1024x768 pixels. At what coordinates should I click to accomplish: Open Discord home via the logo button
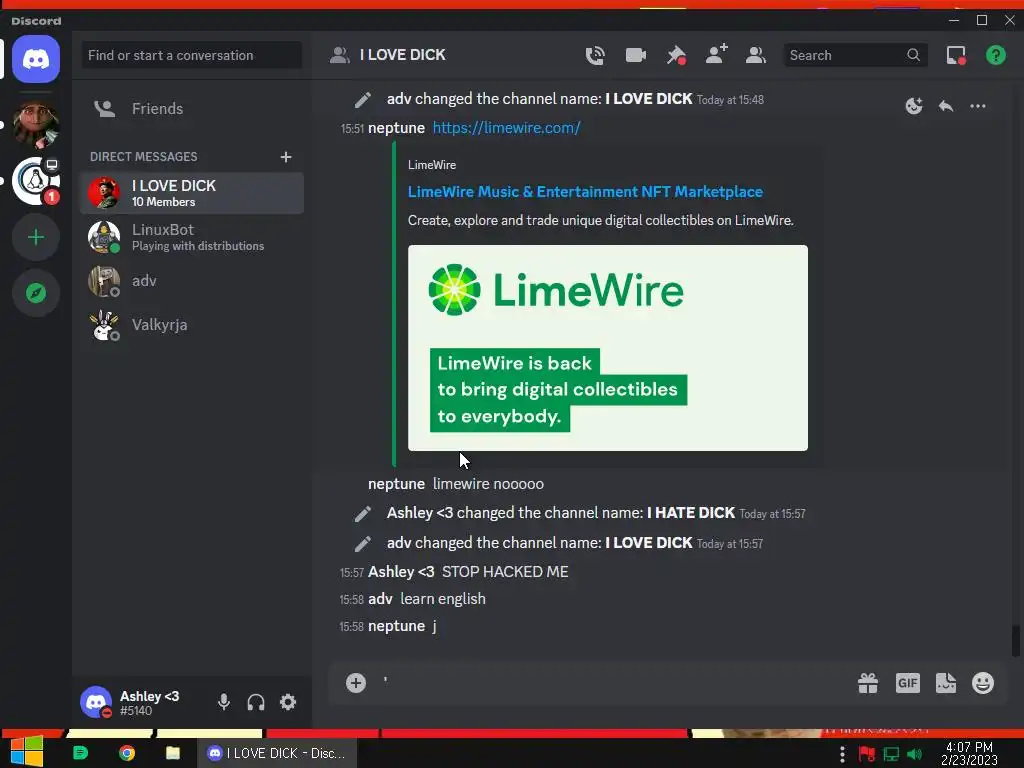pos(36,59)
